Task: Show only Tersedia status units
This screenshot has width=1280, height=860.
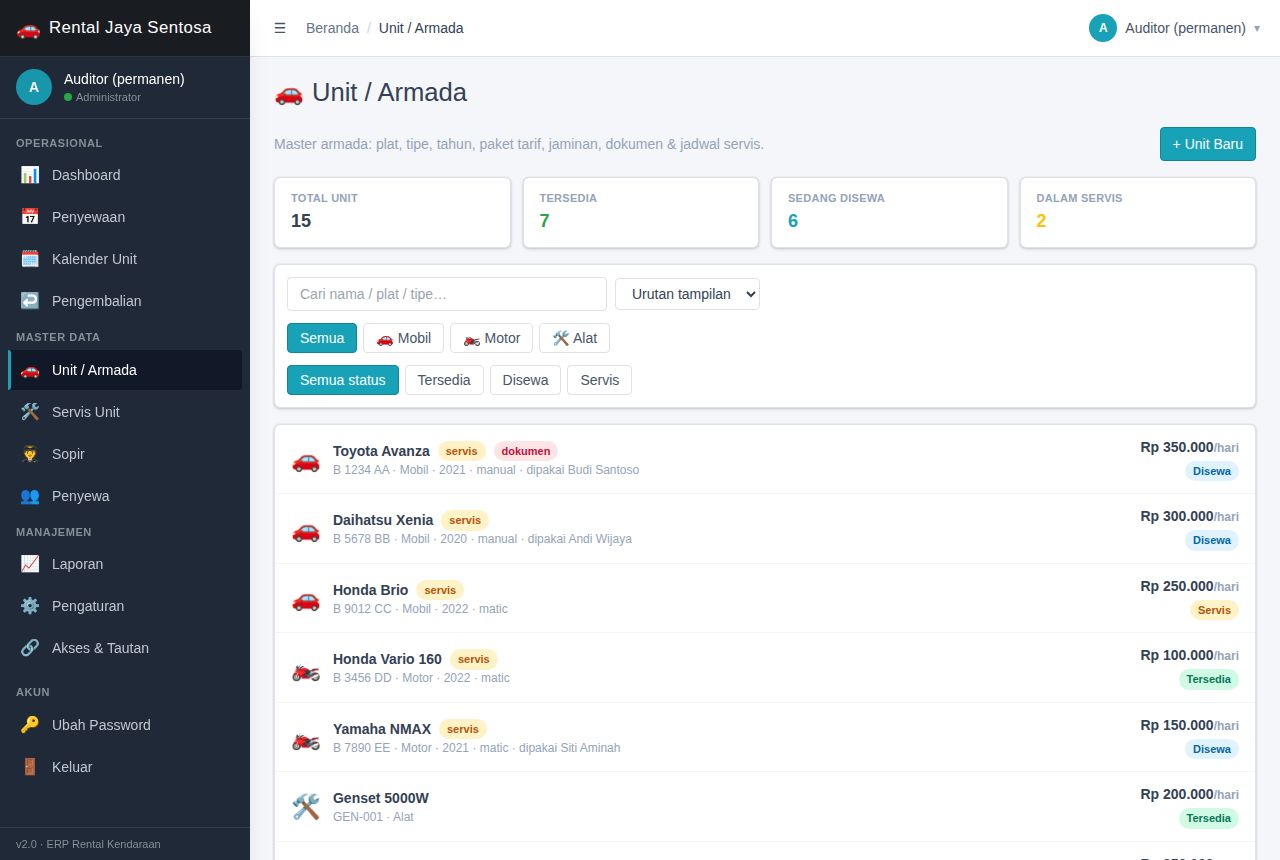Action: coord(444,380)
